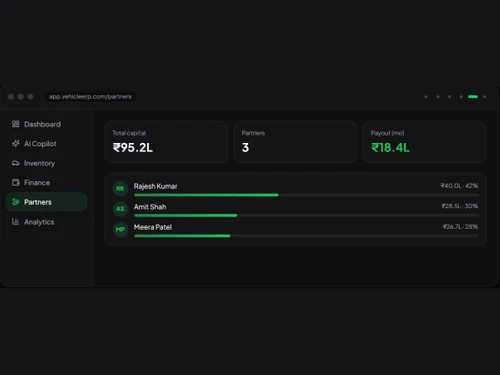Select the Meera Patel name

[153, 227]
